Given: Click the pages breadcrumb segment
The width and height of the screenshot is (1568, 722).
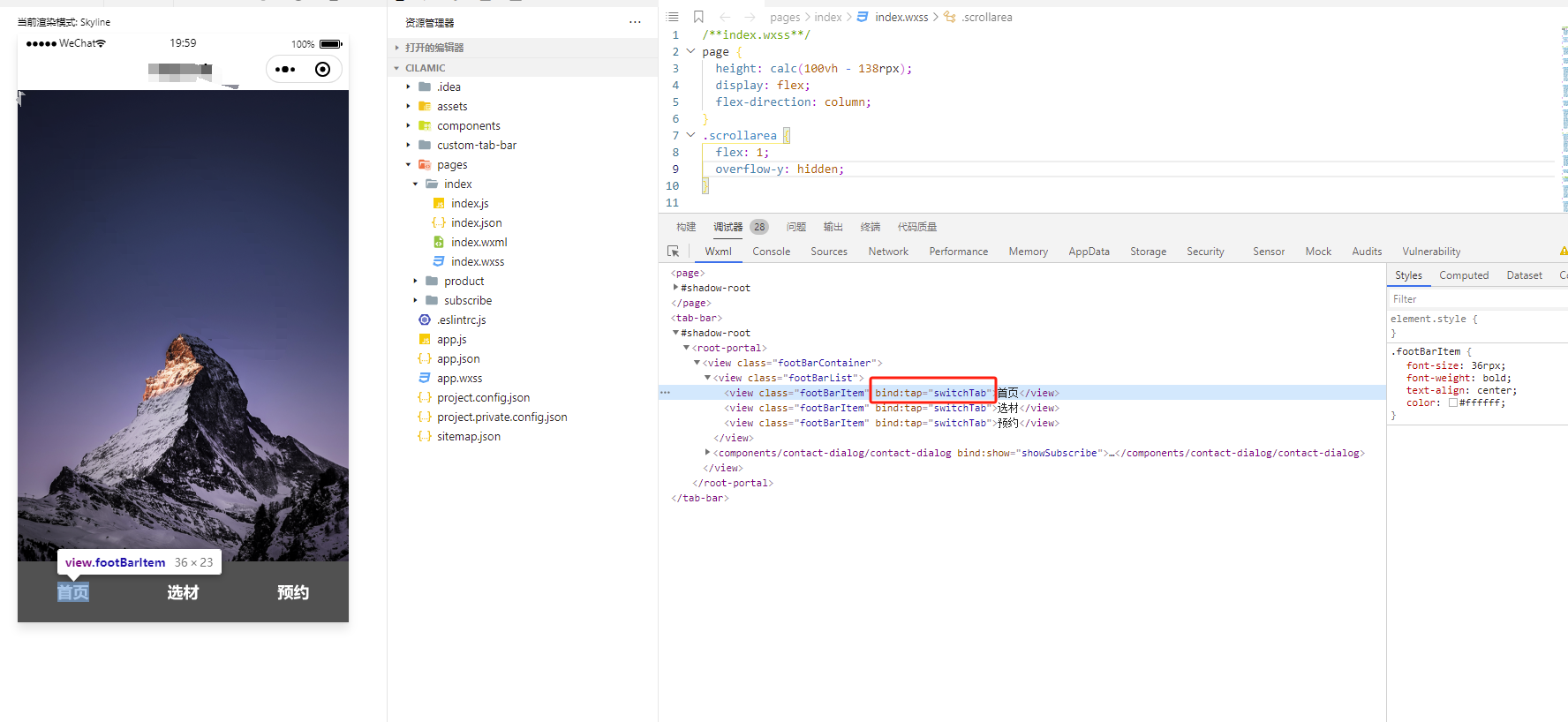Looking at the screenshot, I should coord(785,17).
